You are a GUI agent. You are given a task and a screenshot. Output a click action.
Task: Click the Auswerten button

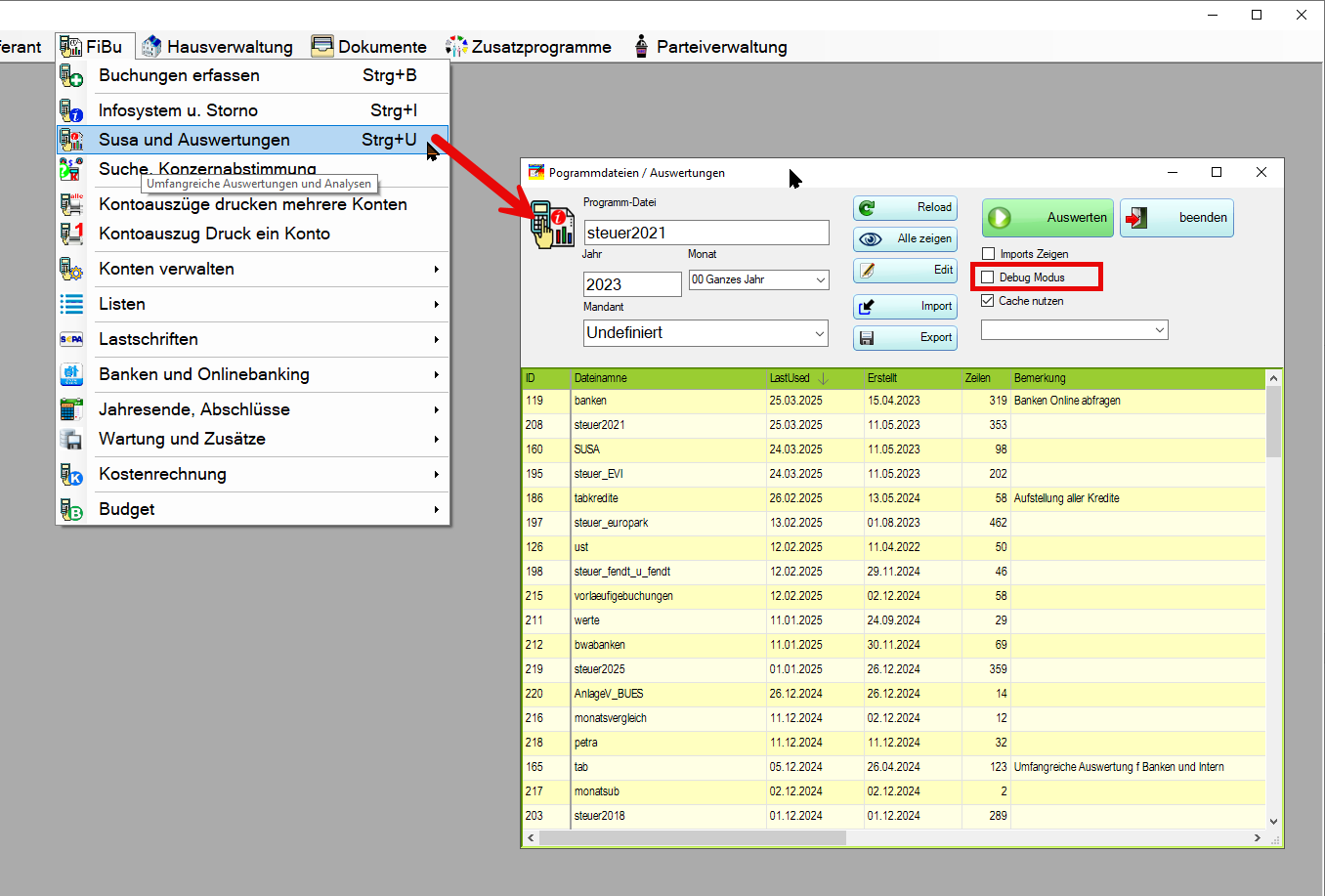click(x=1047, y=218)
